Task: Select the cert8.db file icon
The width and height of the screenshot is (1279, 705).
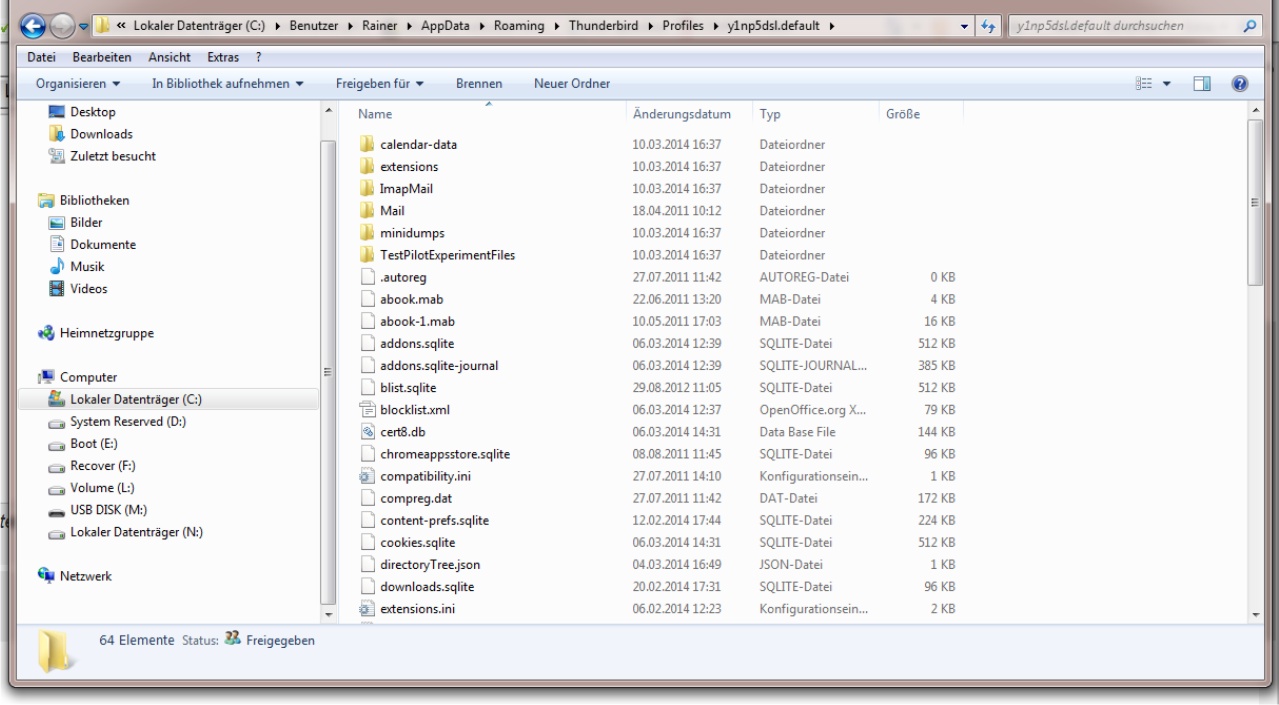Action: 367,432
